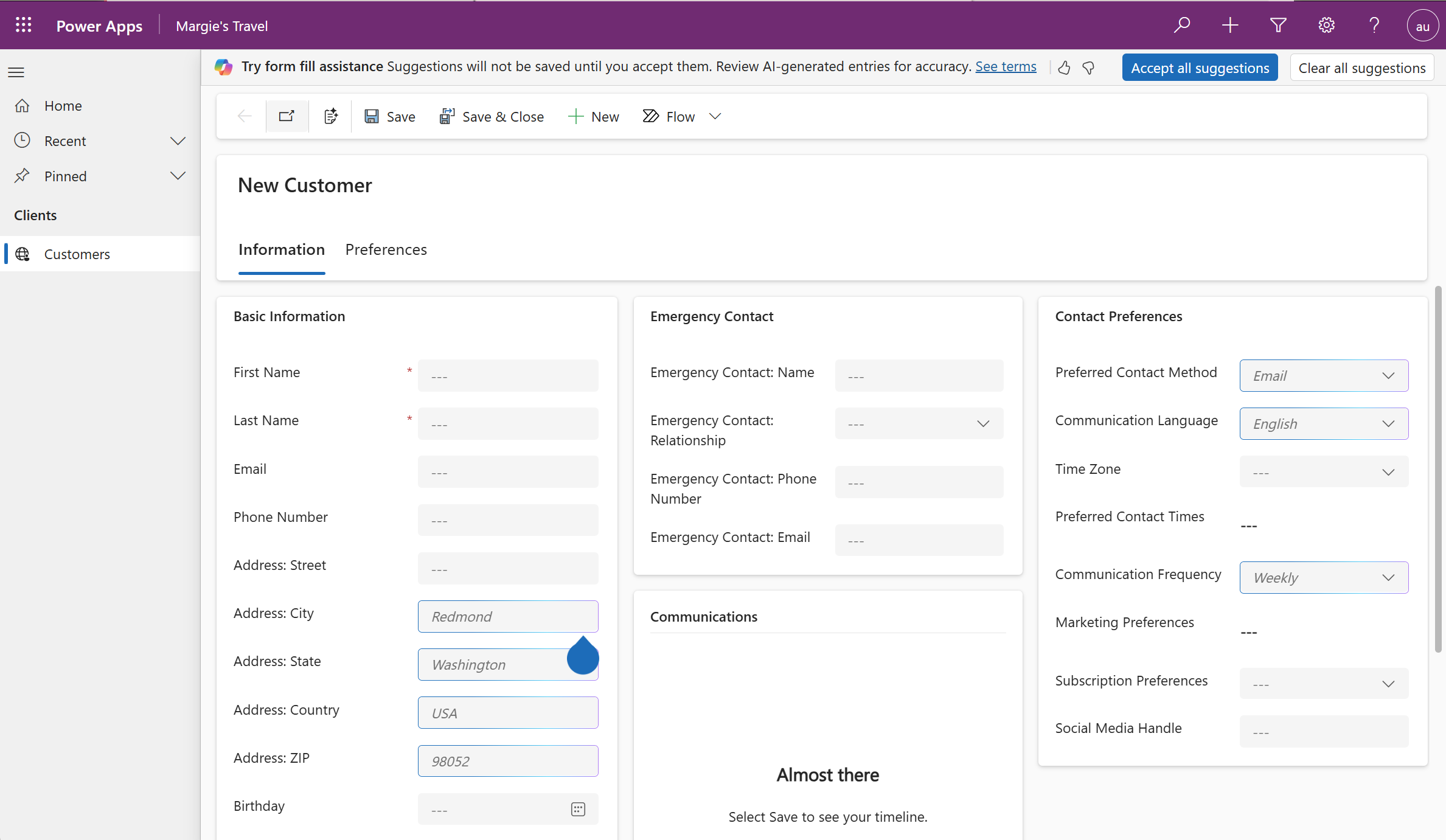The image size is (1446, 840).
Task: Click the Address: ZIP field showing 98052
Action: click(x=508, y=761)
